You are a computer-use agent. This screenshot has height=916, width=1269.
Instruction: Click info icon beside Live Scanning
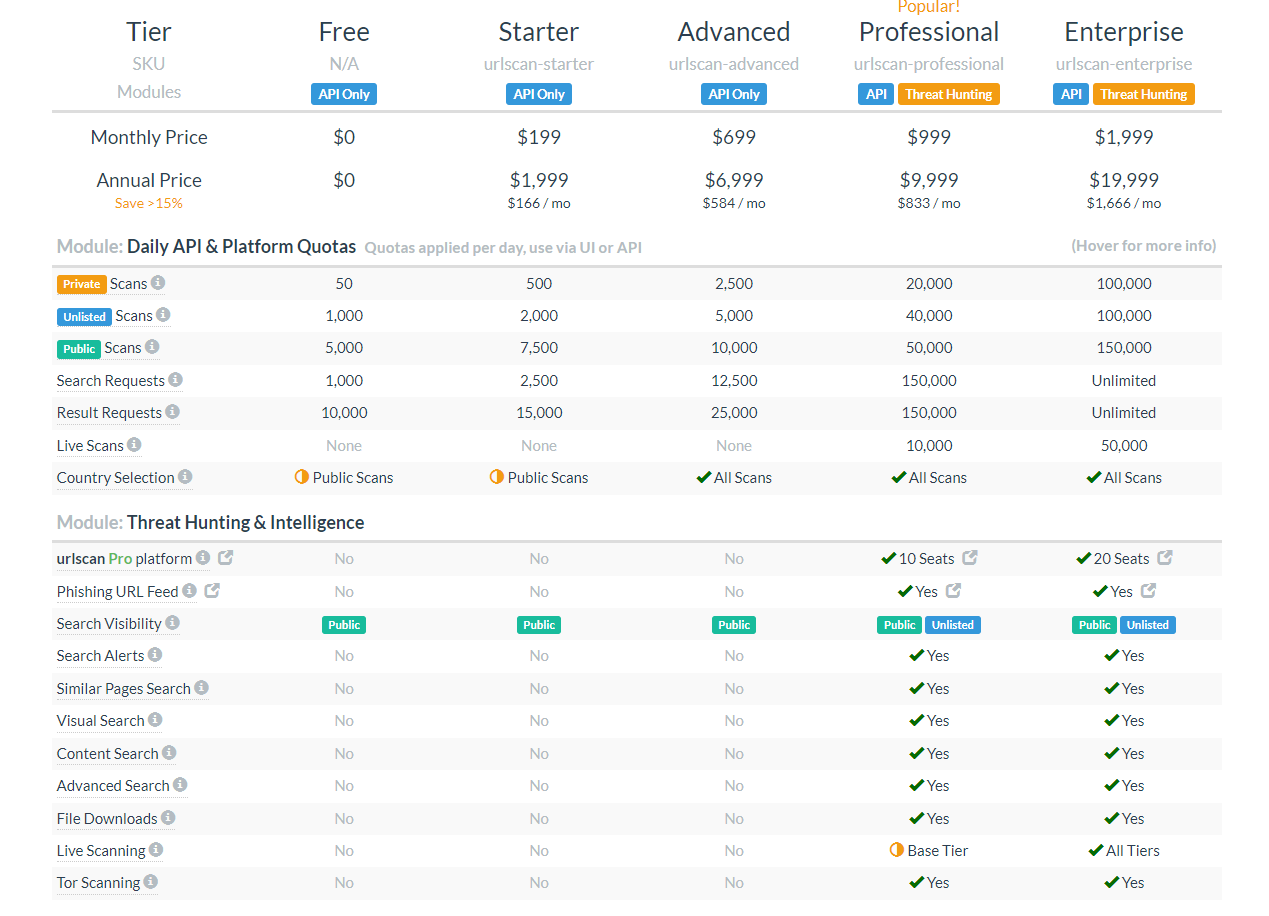(156, 850)
